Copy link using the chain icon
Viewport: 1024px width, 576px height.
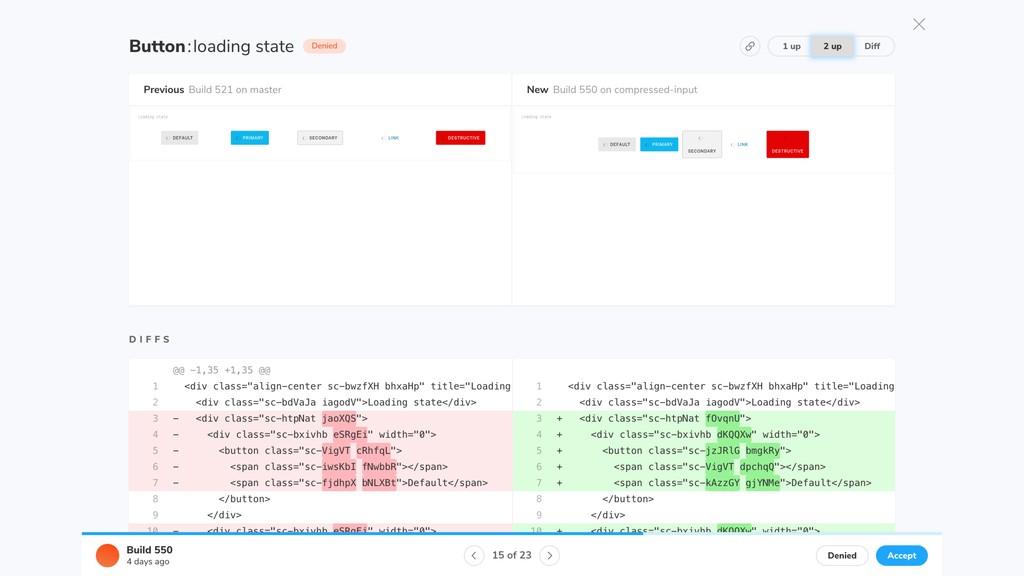tap(750, 46)
